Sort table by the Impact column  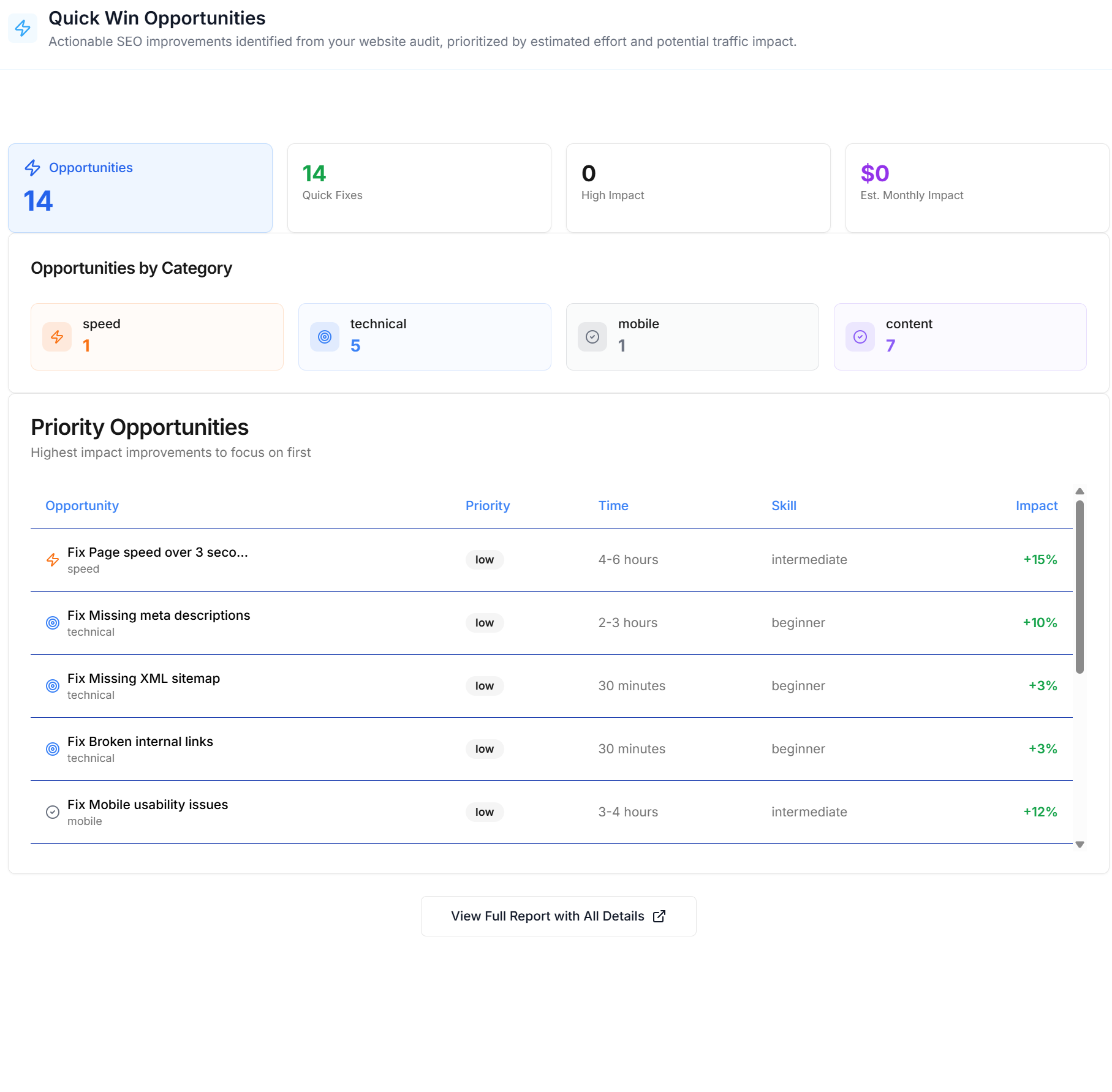click(1036, 505)
